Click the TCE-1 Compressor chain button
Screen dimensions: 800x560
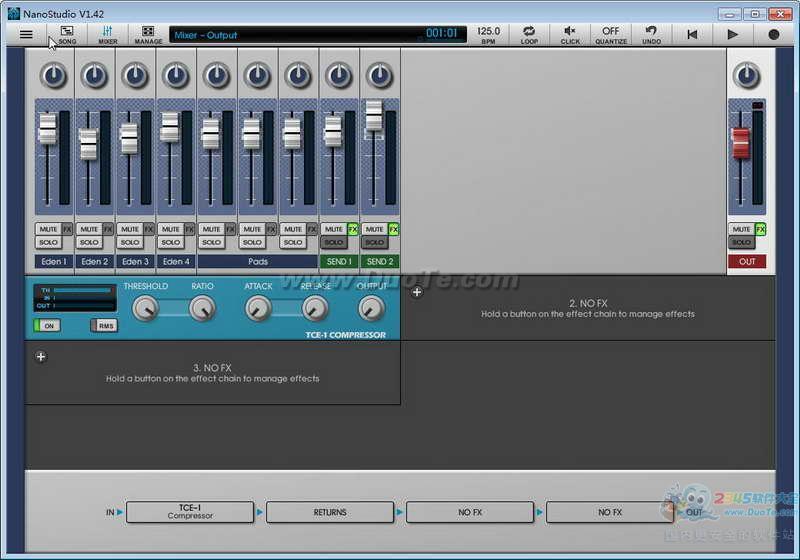click(190, 512)
